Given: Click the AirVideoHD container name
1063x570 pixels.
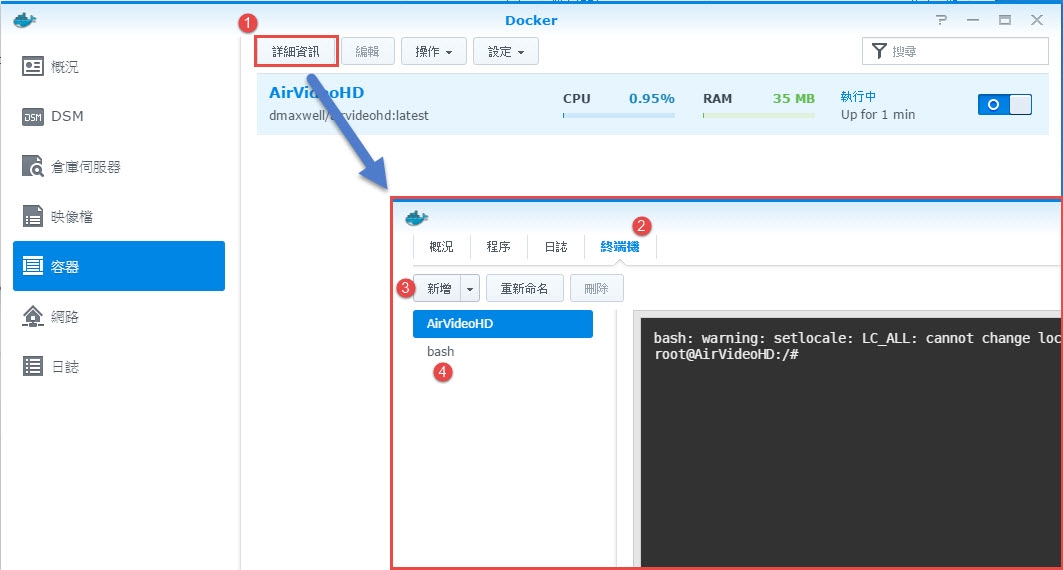Looking at the screenshot, I should tap(316, 93).
